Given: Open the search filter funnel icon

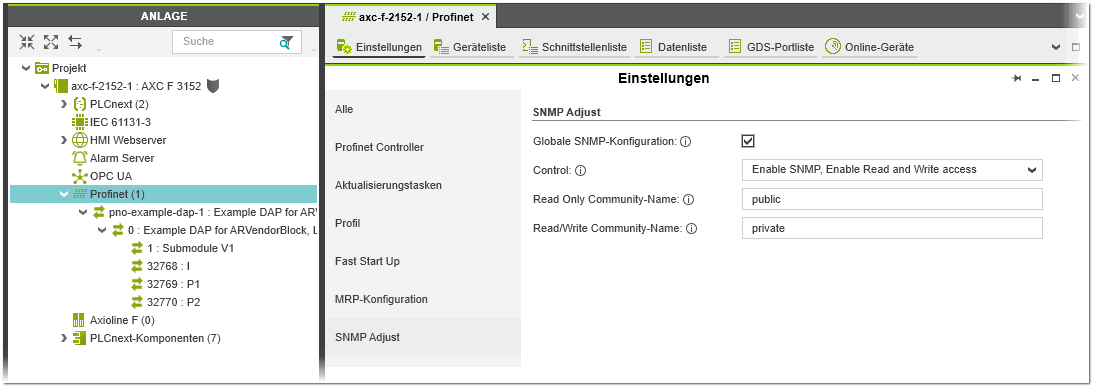Looking at the screenshot, I should pos(286,42).
